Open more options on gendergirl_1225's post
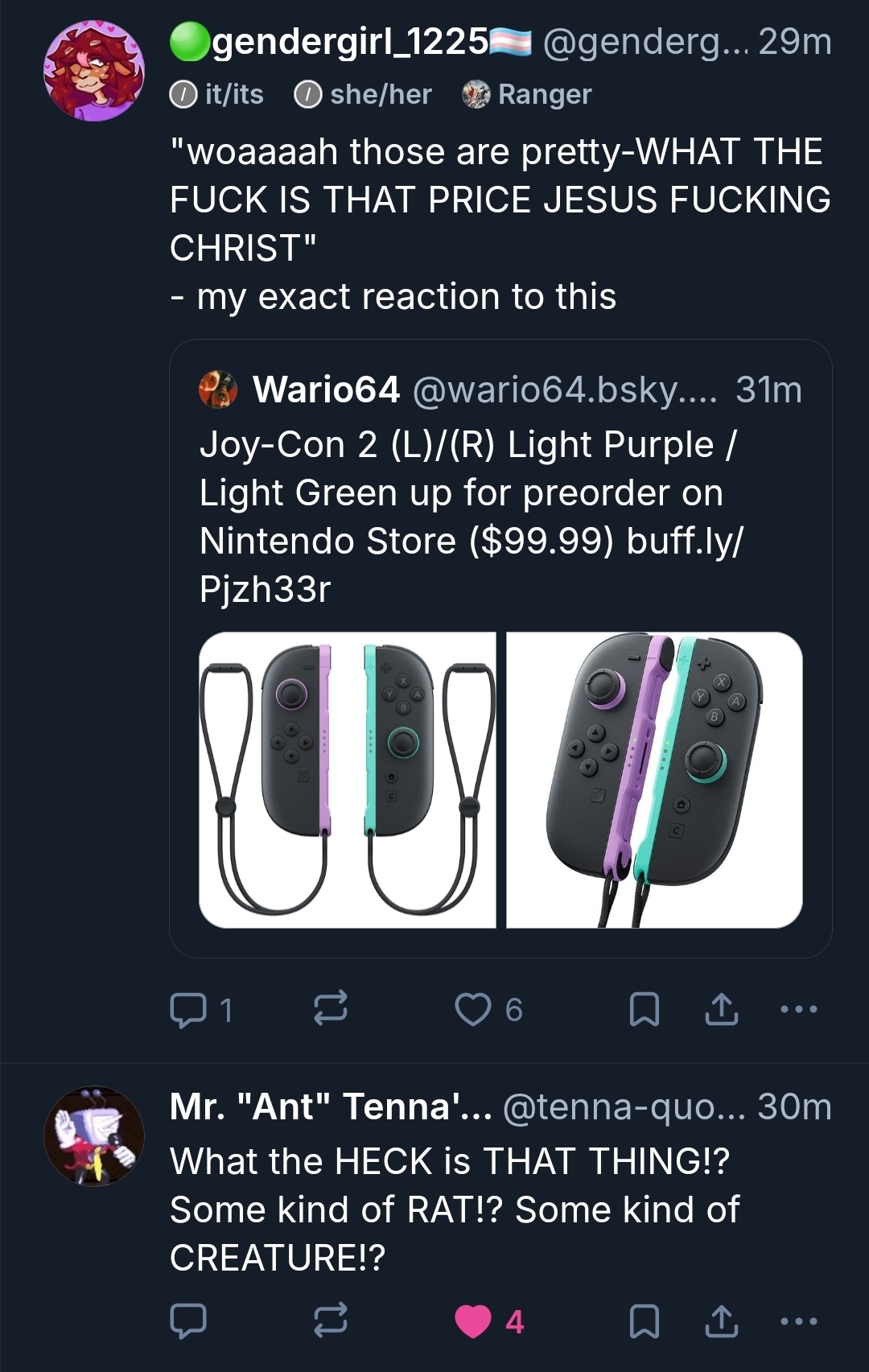Viewport: 869px width, 1372px height. point(799,1009)
